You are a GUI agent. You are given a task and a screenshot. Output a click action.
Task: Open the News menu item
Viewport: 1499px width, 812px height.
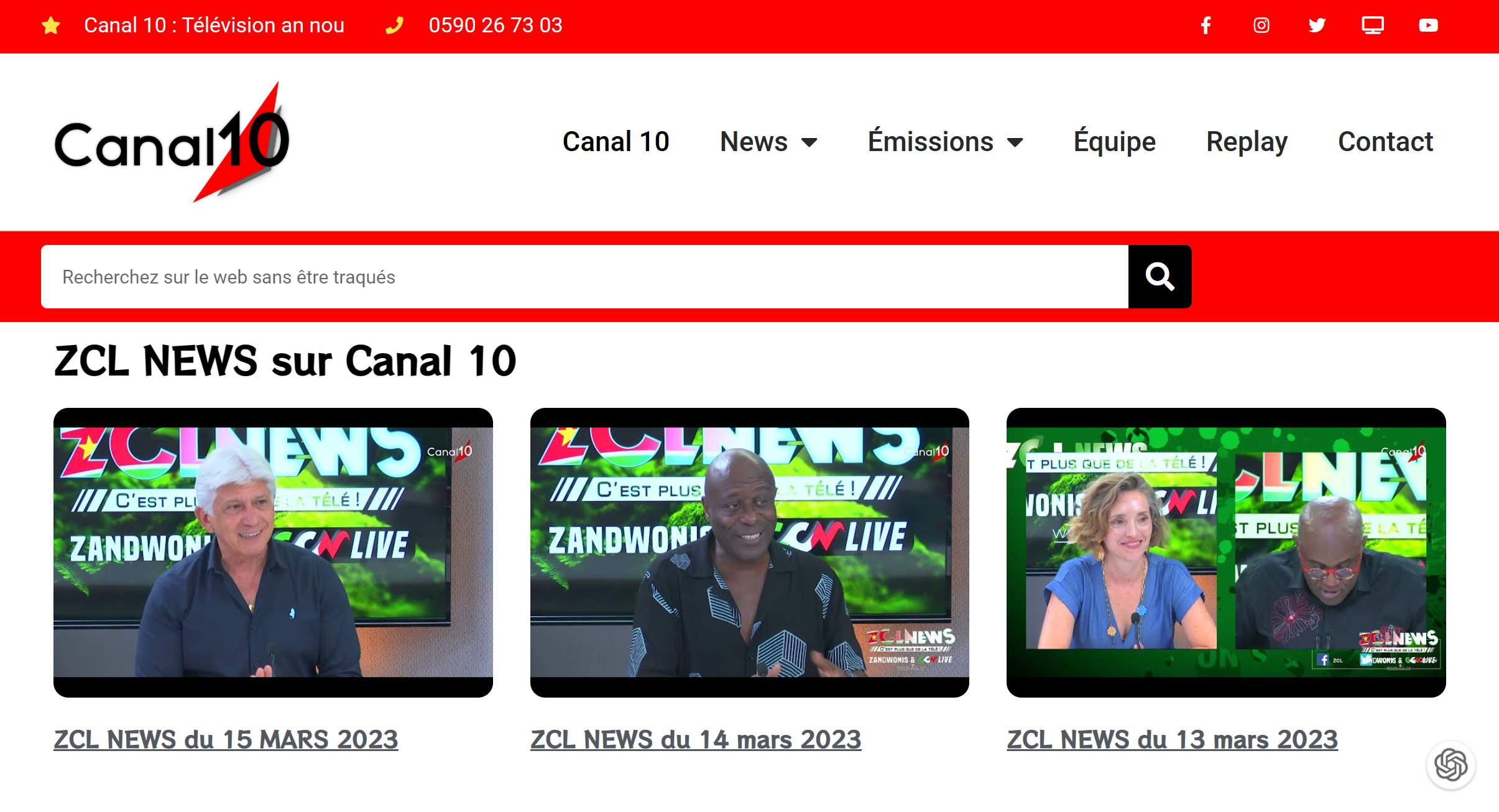tap(754, 142)
